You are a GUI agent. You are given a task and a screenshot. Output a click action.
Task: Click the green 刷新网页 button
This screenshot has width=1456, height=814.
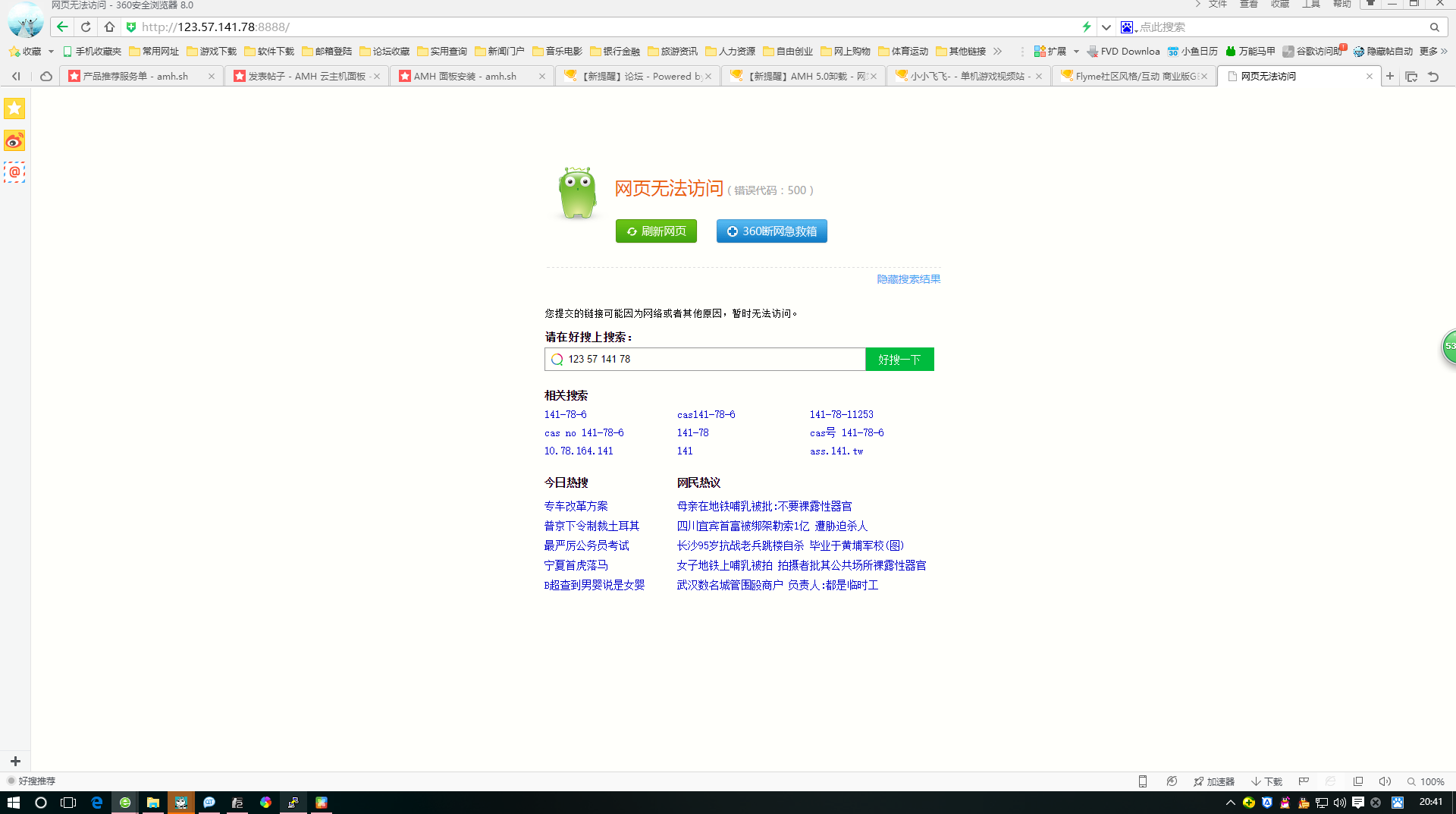pos(656,231)
